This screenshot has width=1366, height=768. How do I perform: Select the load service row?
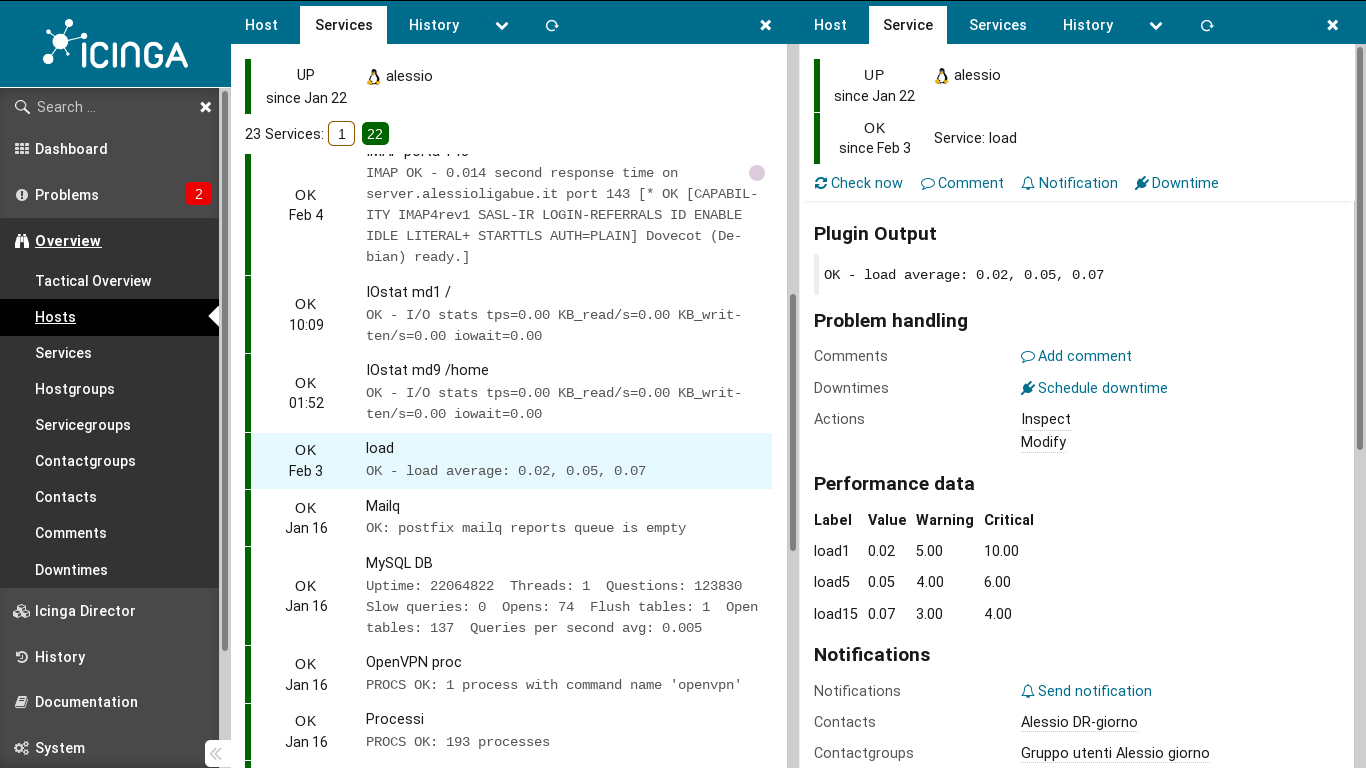tap(509, 460)
